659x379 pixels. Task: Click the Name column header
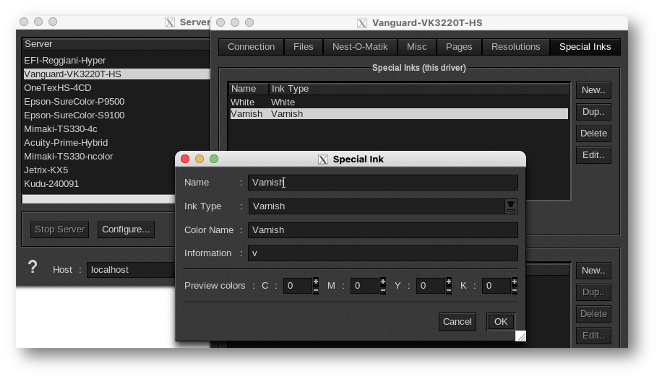pyautogui.click(x=248, y=89)
